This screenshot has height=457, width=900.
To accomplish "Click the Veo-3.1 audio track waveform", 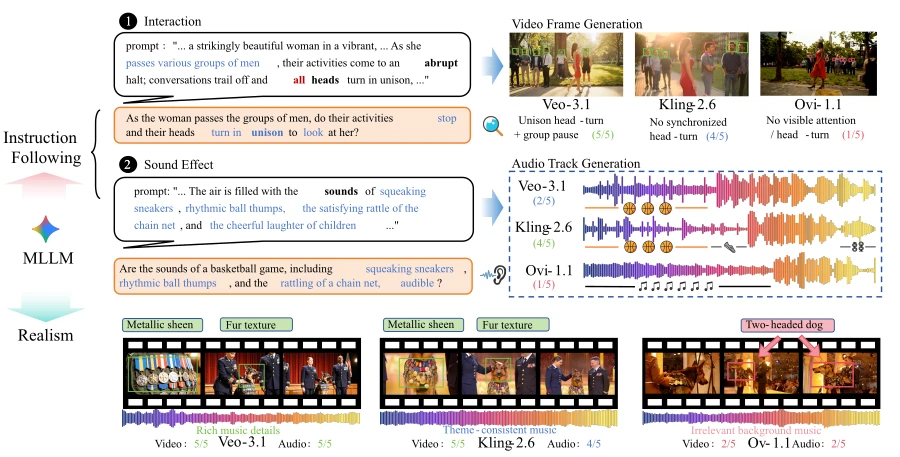I will click(x=729, y=189).
